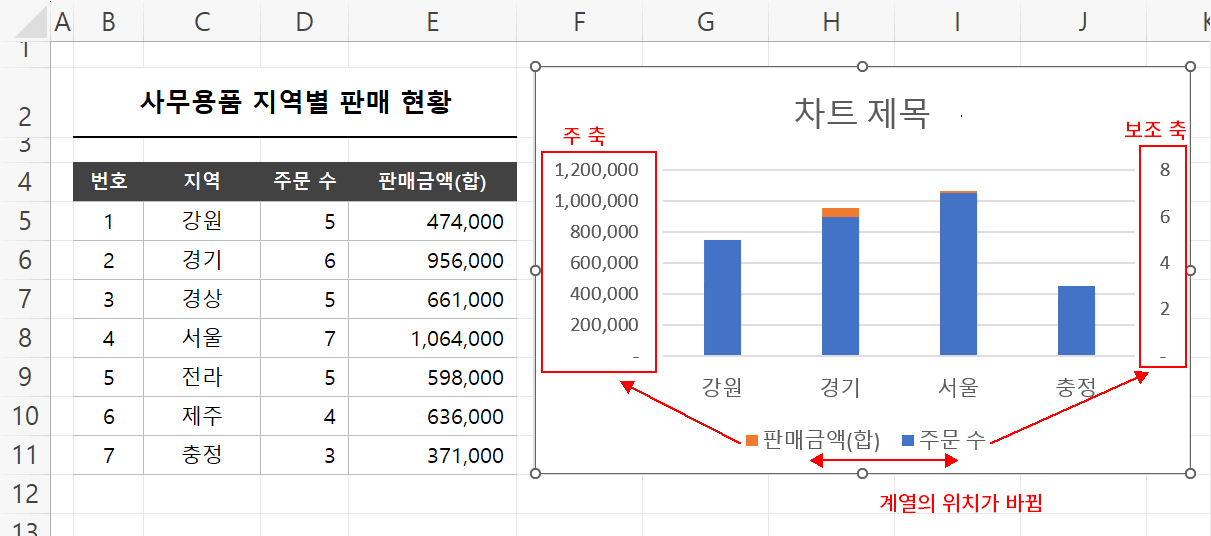Click the blue bar for 서울
This screenshot has width=1211, height=536.
958,274
